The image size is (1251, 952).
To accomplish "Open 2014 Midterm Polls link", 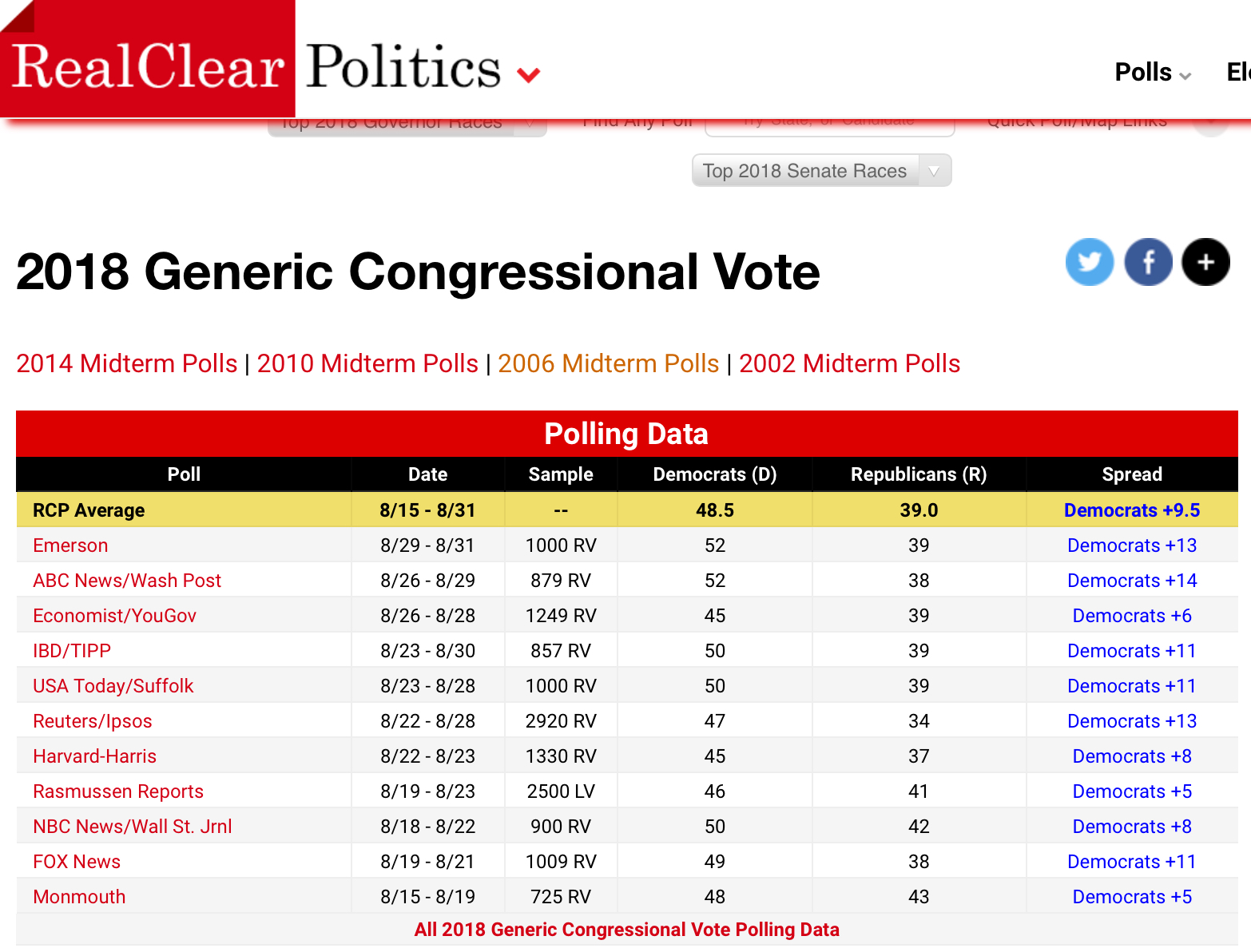I will point(126,363).
